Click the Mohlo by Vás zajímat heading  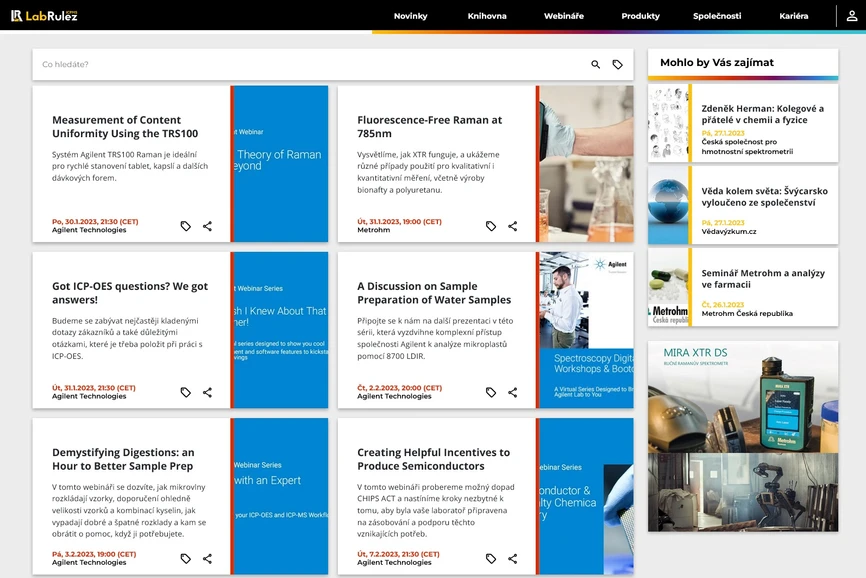tap(717, 62)
